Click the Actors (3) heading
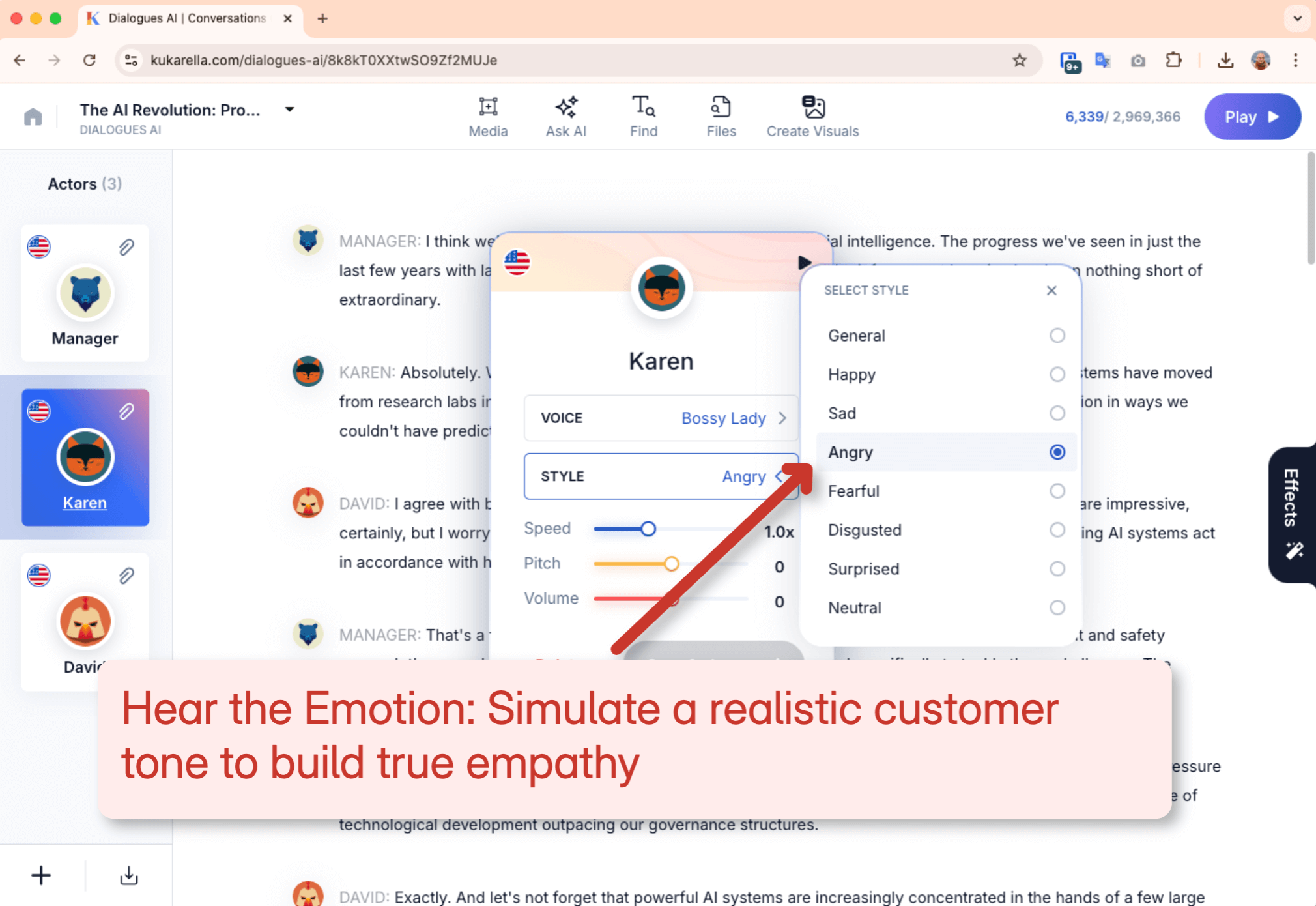 [x=85, y=184]
